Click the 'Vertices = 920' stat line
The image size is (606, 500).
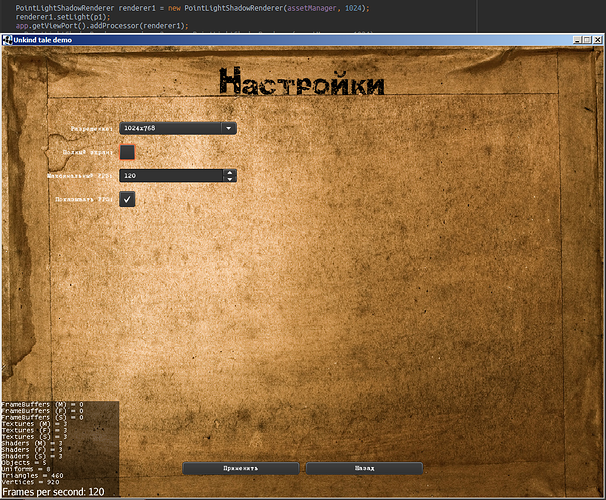pyautogui.click(x=30, y=482)
